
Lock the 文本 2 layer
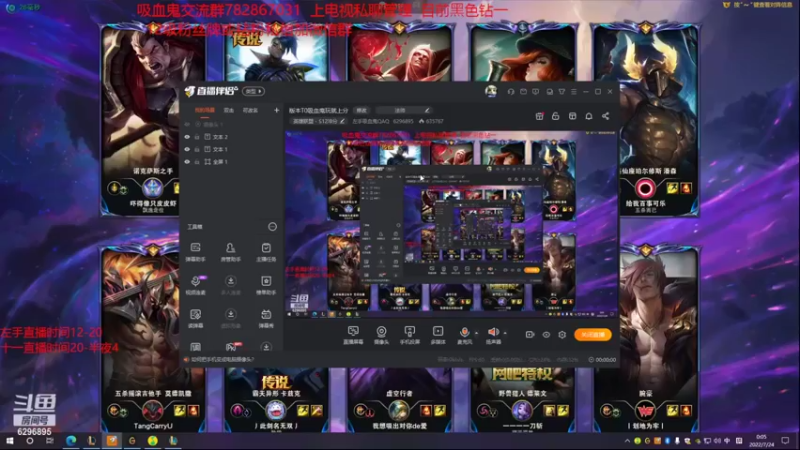[197, 137]
